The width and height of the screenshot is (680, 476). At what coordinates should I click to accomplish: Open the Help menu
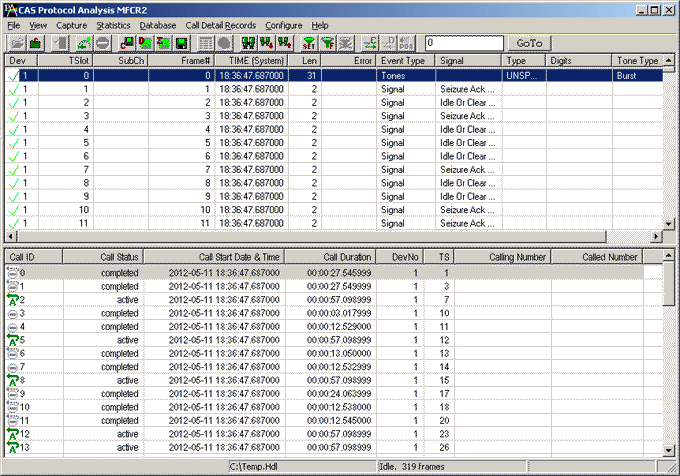point(320,25)
